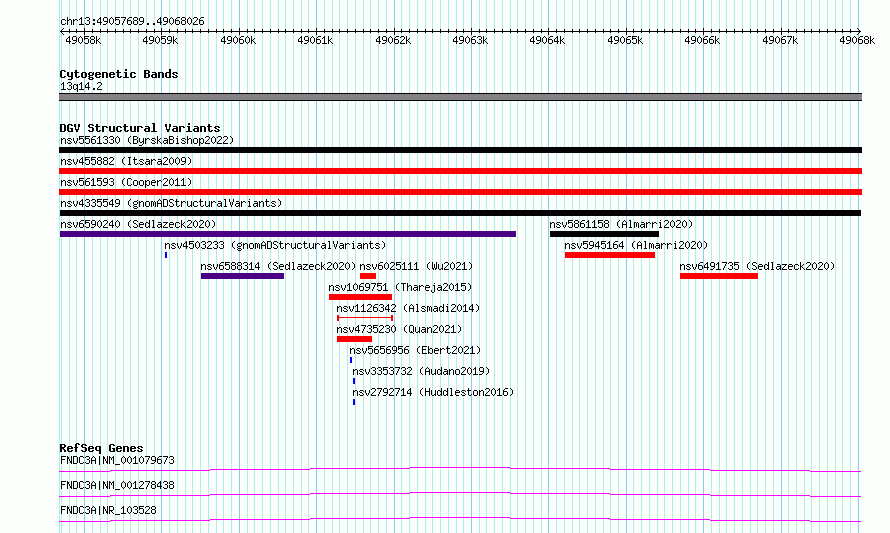Open the nsv3353732 (Audano2019) label
The image size is (890, 533).
point(421,371)
